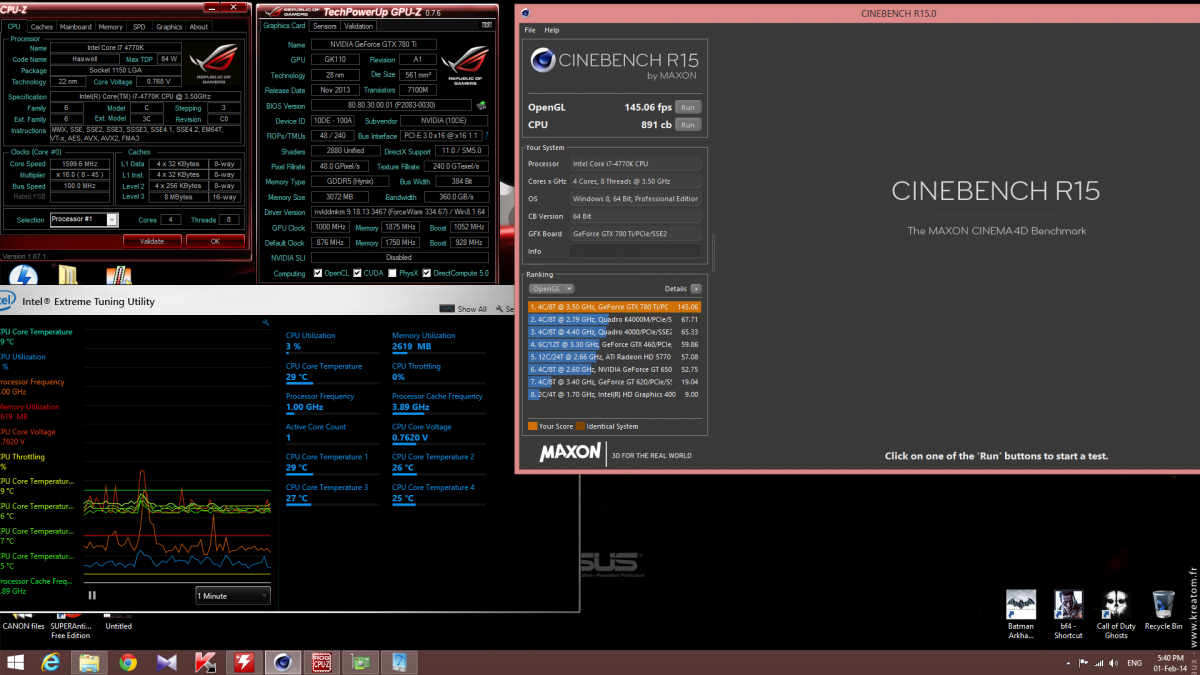Viewport: 1200px width, 675px height.
Task: Switch to the Validation tab in GPU-Z
Action: coord(358,26)
